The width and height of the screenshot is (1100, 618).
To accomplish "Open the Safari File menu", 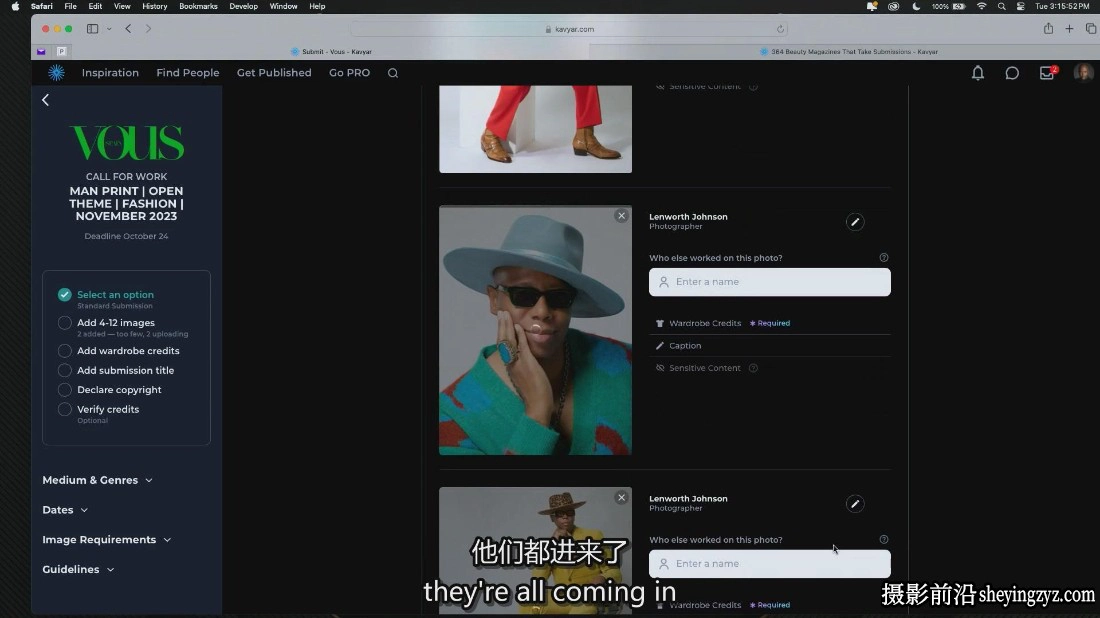I will point(70,6).
